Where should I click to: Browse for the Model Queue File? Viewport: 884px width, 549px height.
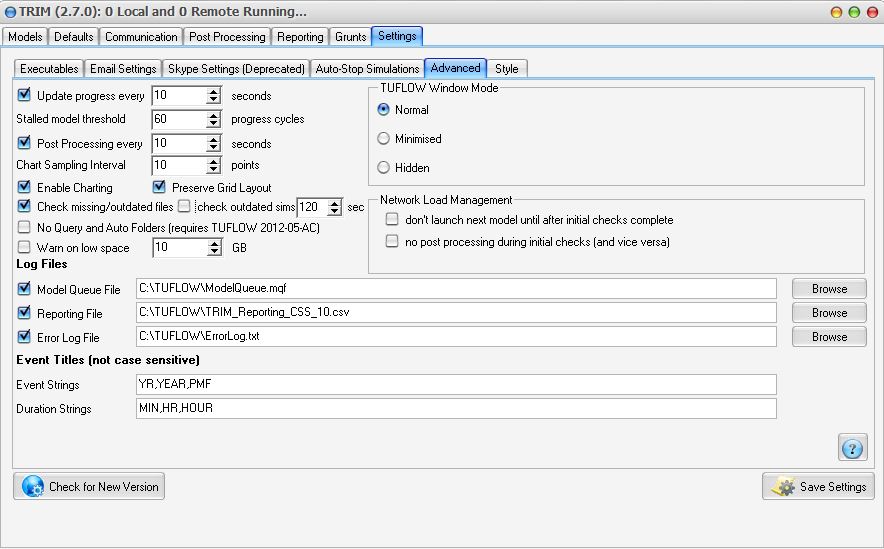pyautogui.click(x=829, y=289)
